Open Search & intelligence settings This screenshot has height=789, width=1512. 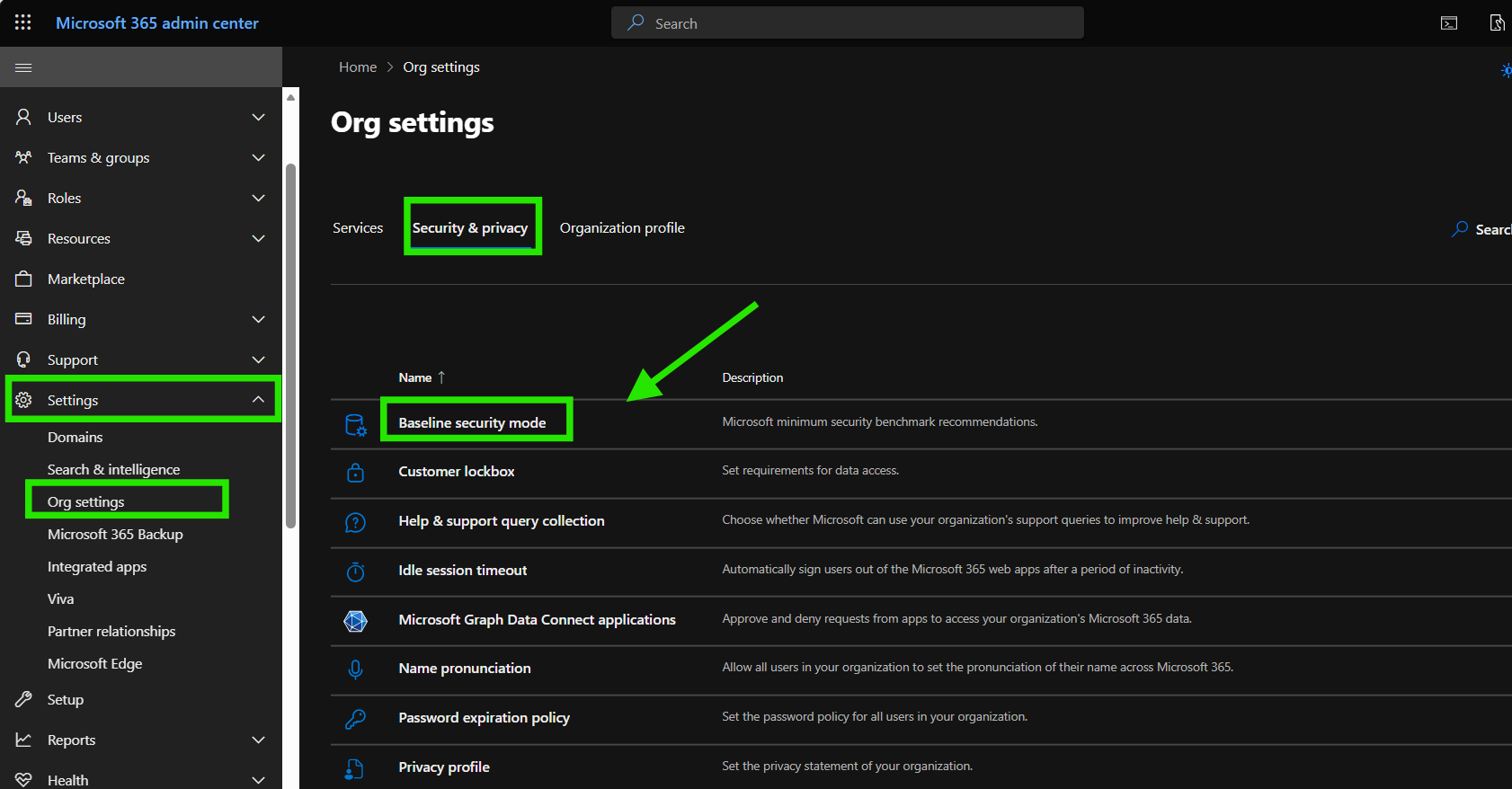click(113, 469)
